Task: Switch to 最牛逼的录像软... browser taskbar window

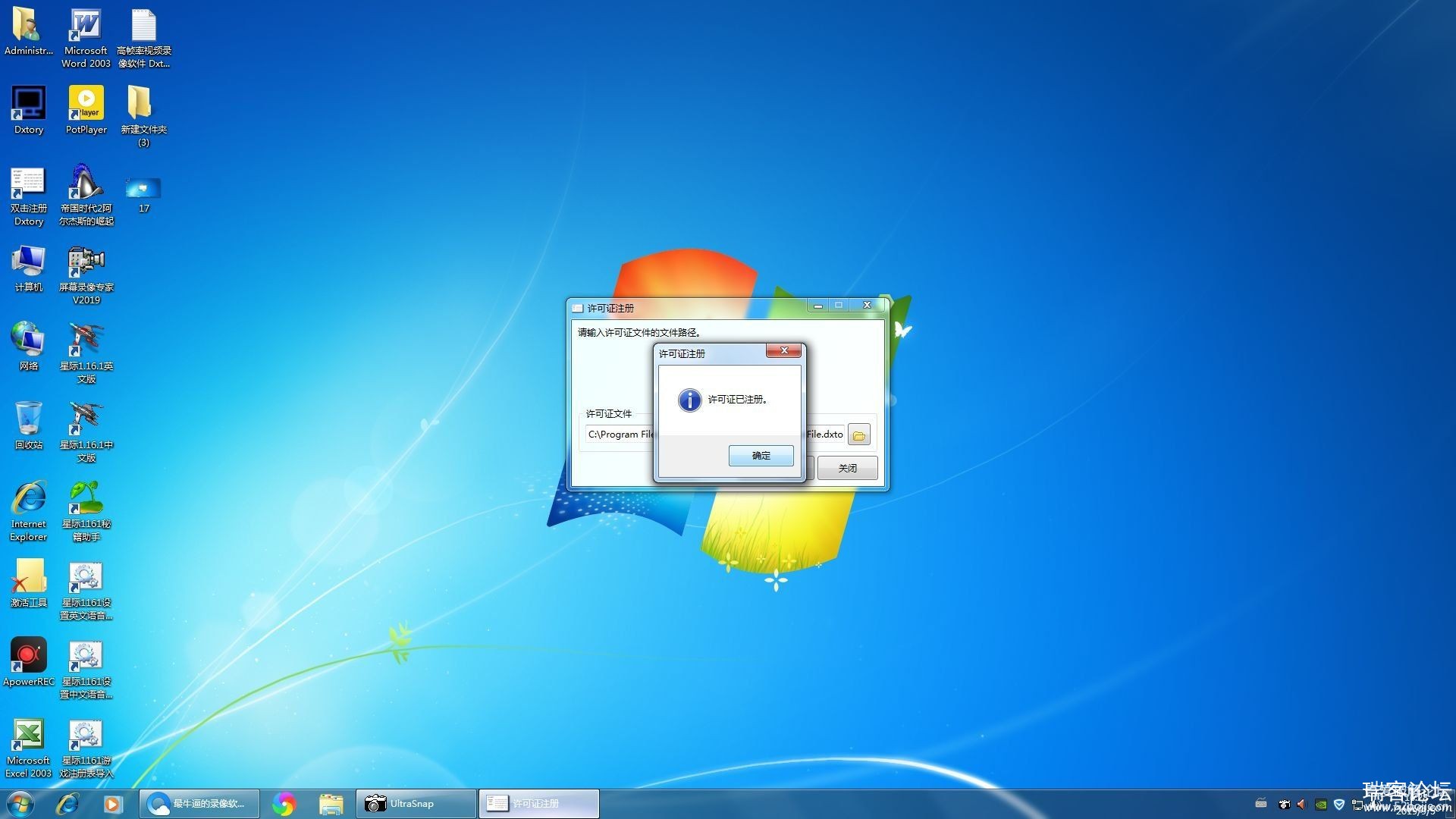Action: [x=199, y=804]
